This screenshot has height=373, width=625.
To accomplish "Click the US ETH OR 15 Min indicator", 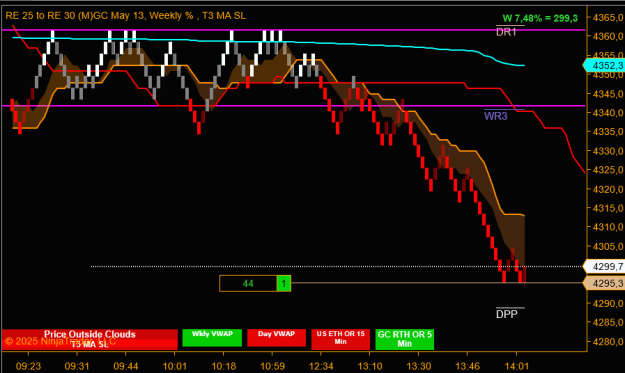I will pos(340,339).
